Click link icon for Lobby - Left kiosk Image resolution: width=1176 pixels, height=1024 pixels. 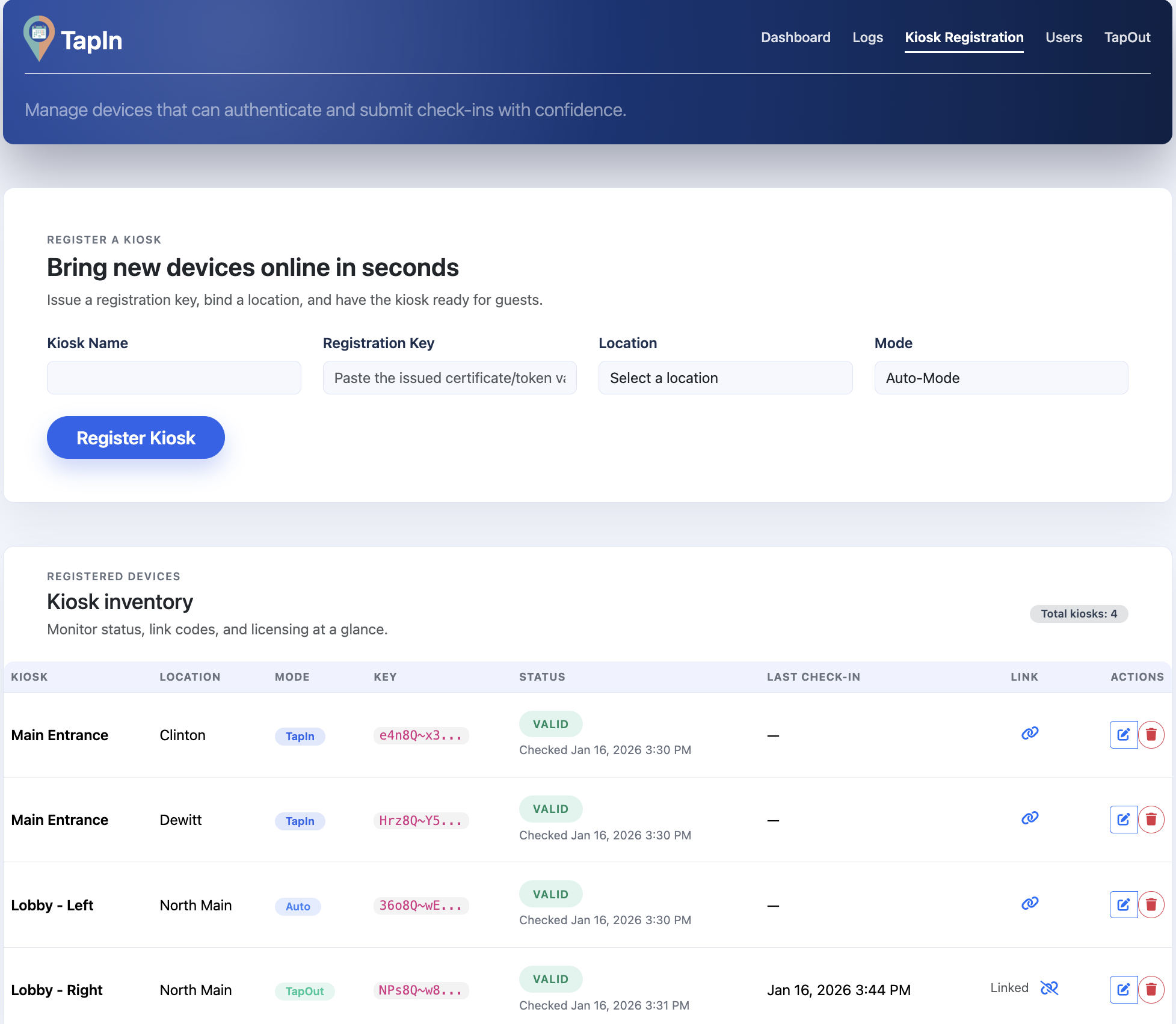1030,903
